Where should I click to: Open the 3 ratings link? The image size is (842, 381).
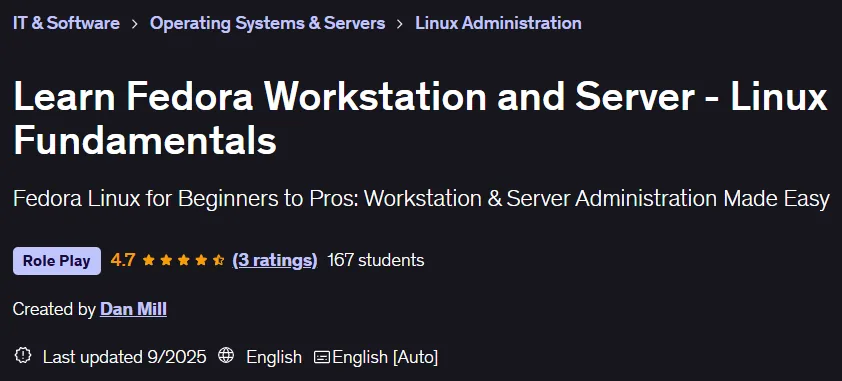coord(274,260)
